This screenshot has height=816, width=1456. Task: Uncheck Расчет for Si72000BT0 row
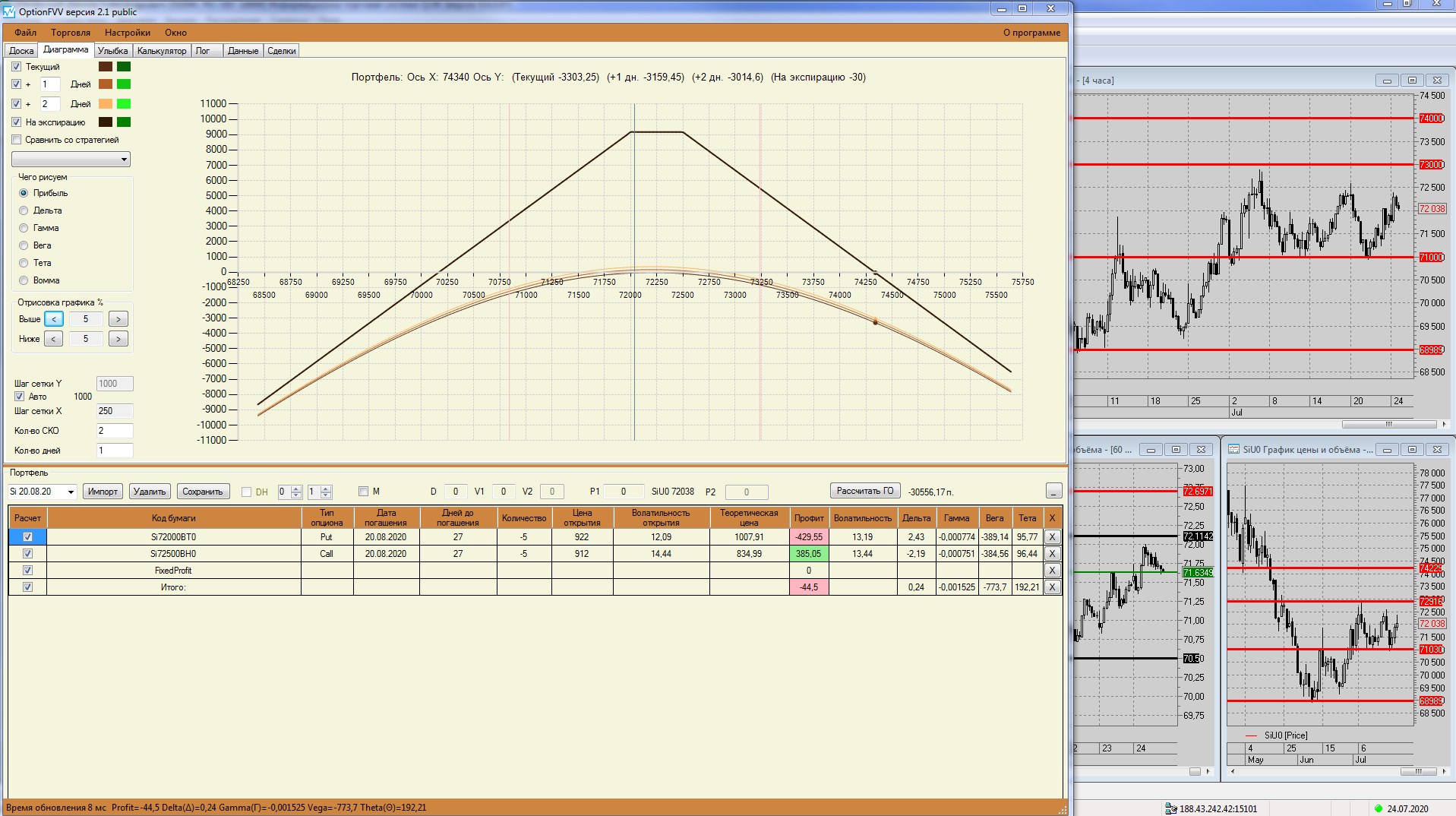(x=28, y=537)
